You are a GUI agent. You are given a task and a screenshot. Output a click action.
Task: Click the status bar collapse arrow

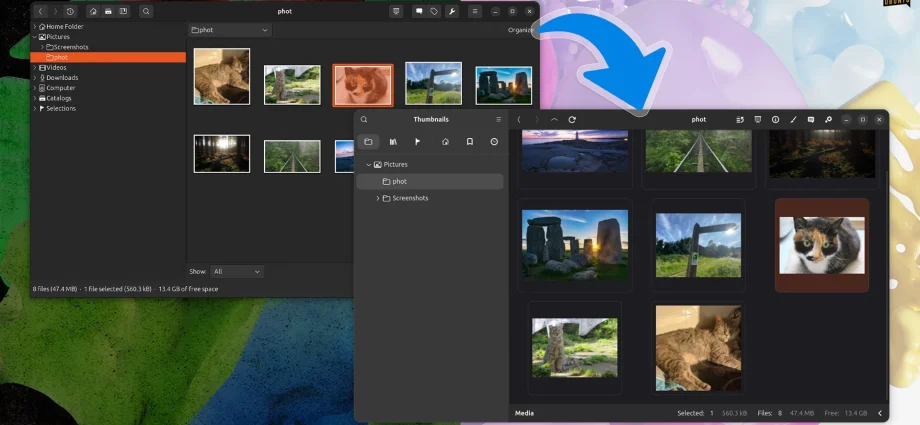click(x=880, y=413)
